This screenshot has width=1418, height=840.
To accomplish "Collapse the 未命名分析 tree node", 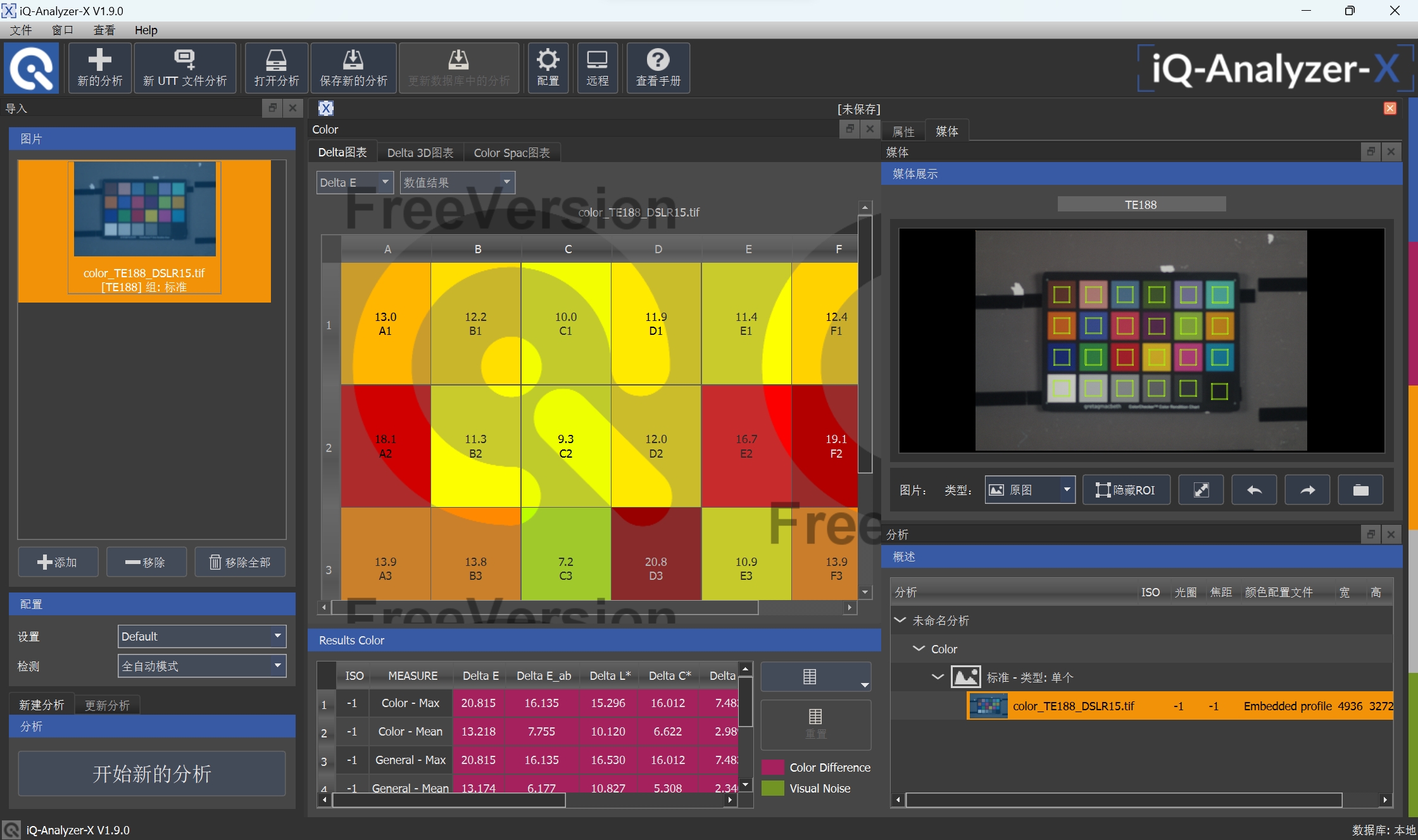I will (x=900, y=620).
